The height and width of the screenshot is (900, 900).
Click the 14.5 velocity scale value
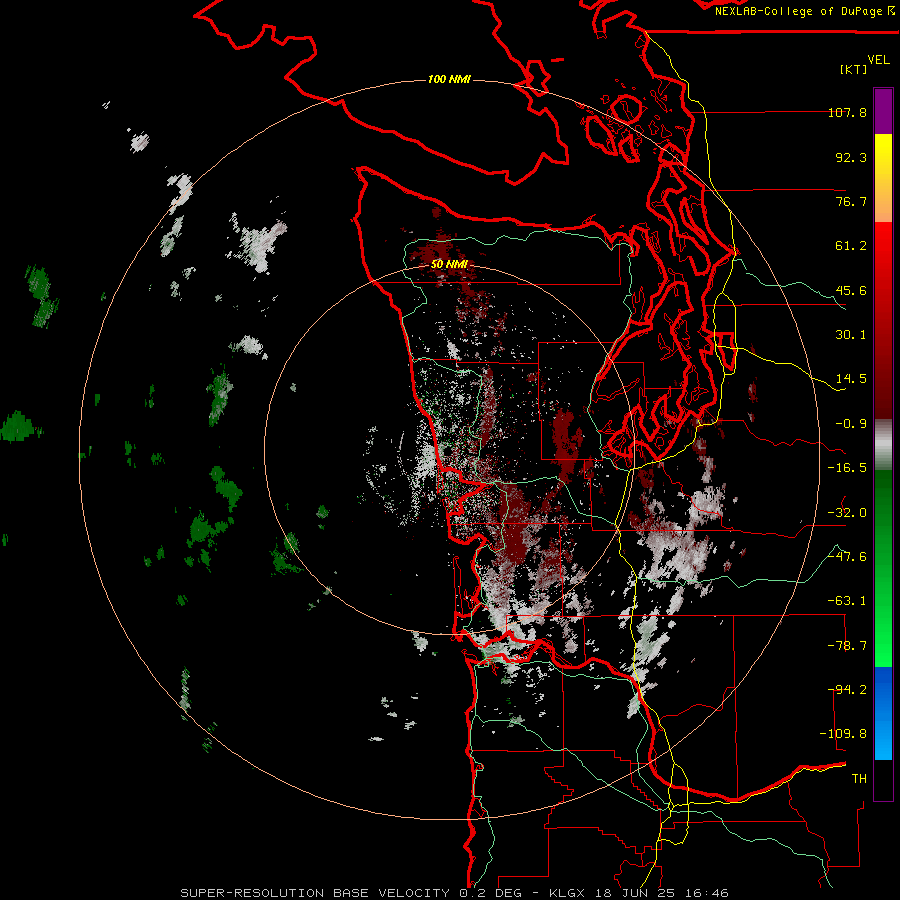851,379
